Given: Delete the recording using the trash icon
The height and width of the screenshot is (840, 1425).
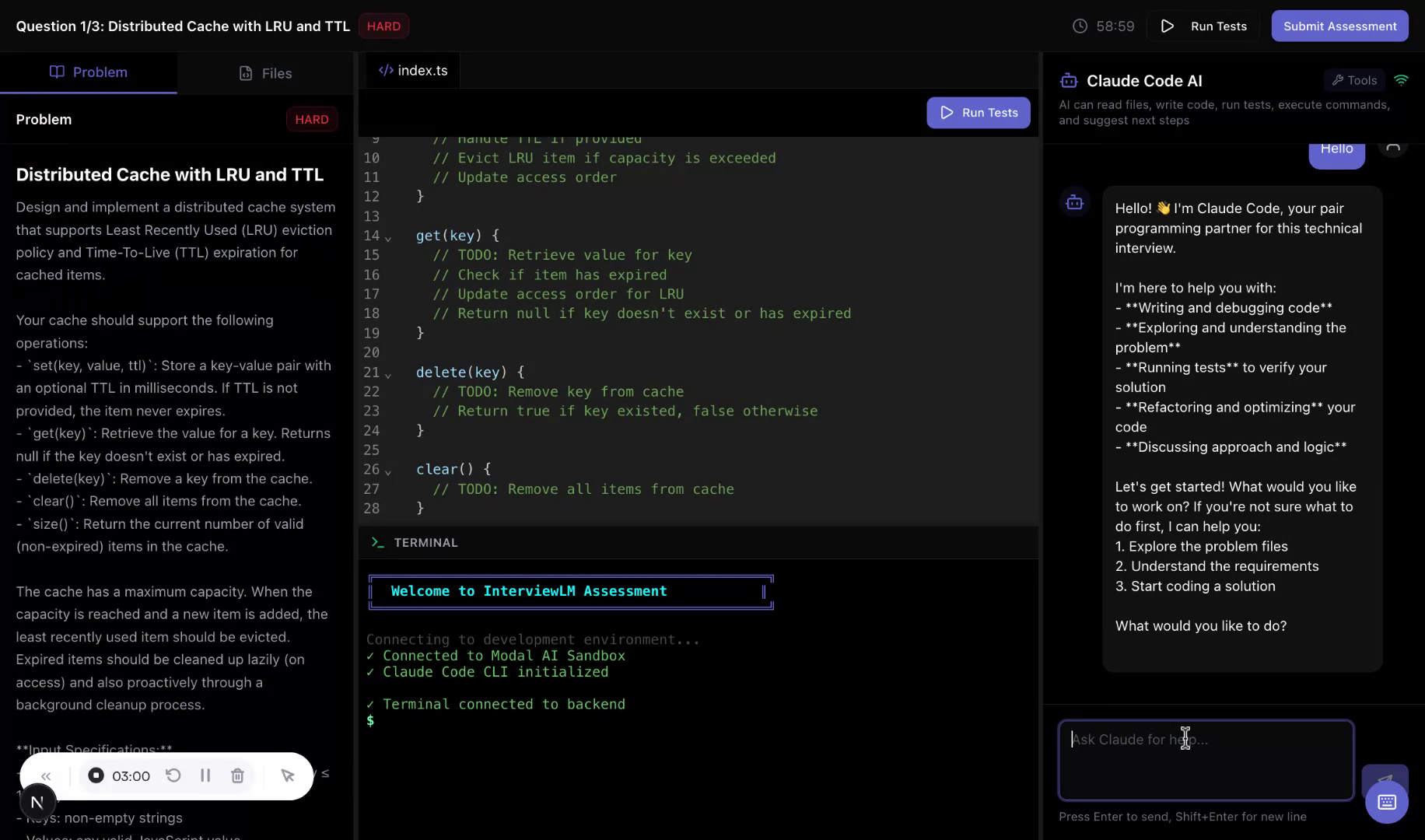Looking at the screenshot, I should click(x=237, y=775).
